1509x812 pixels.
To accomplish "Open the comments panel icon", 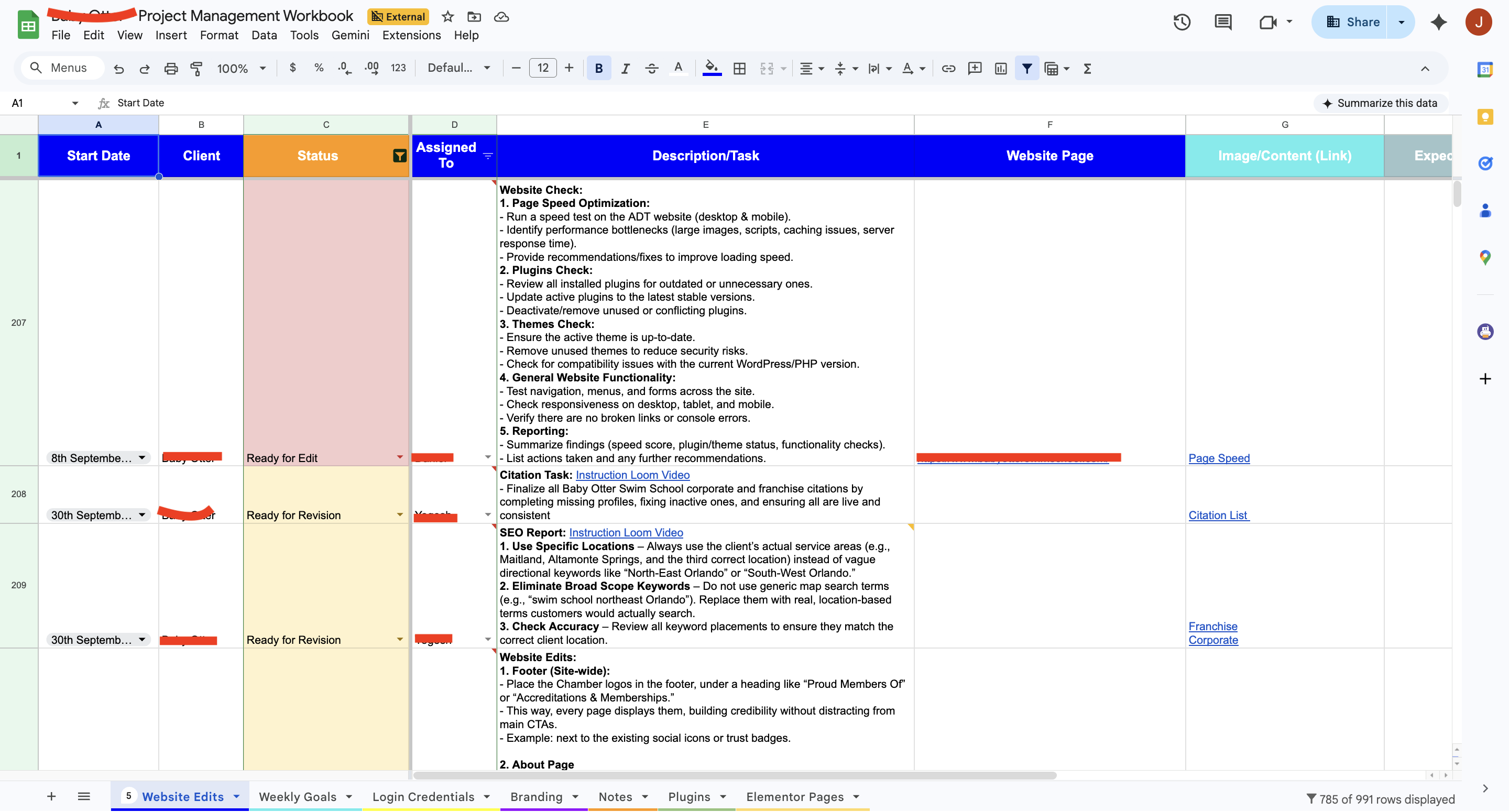I will pos(1222,22).
